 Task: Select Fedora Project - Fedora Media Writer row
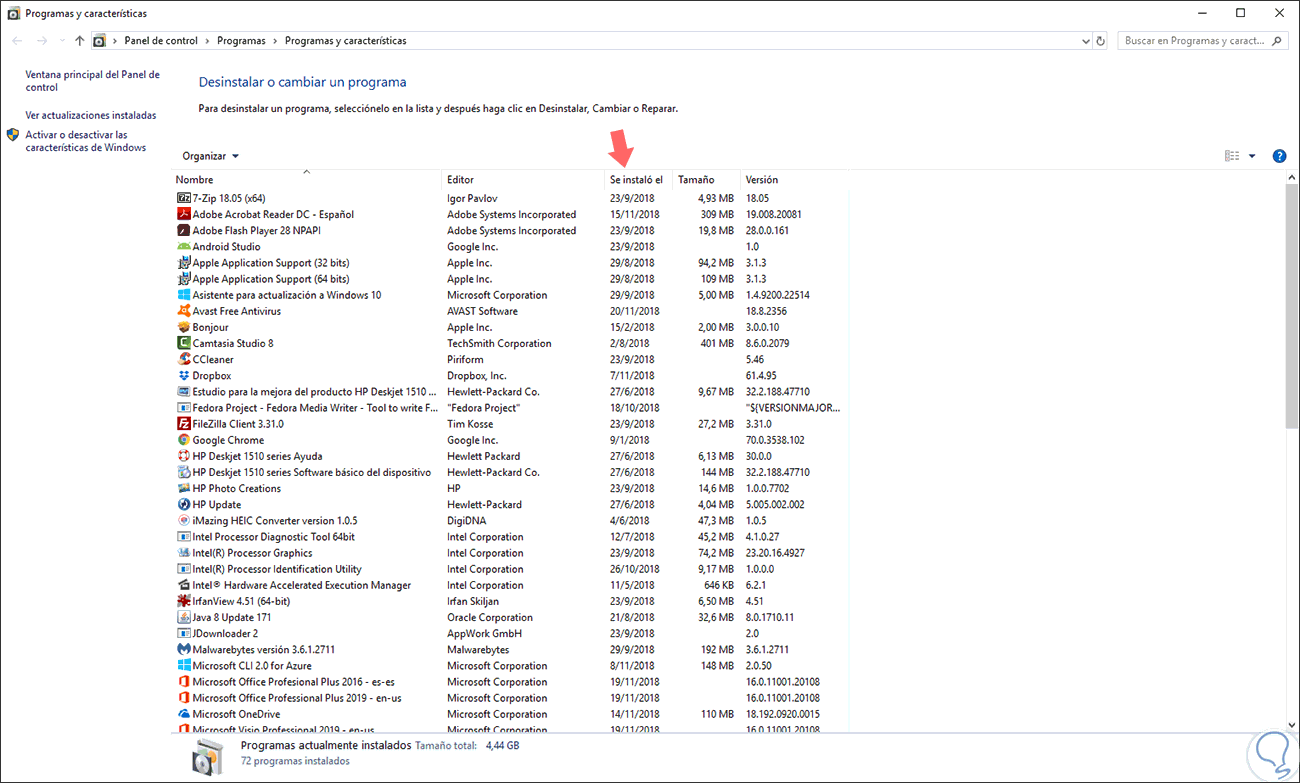[x=510, y=408]
